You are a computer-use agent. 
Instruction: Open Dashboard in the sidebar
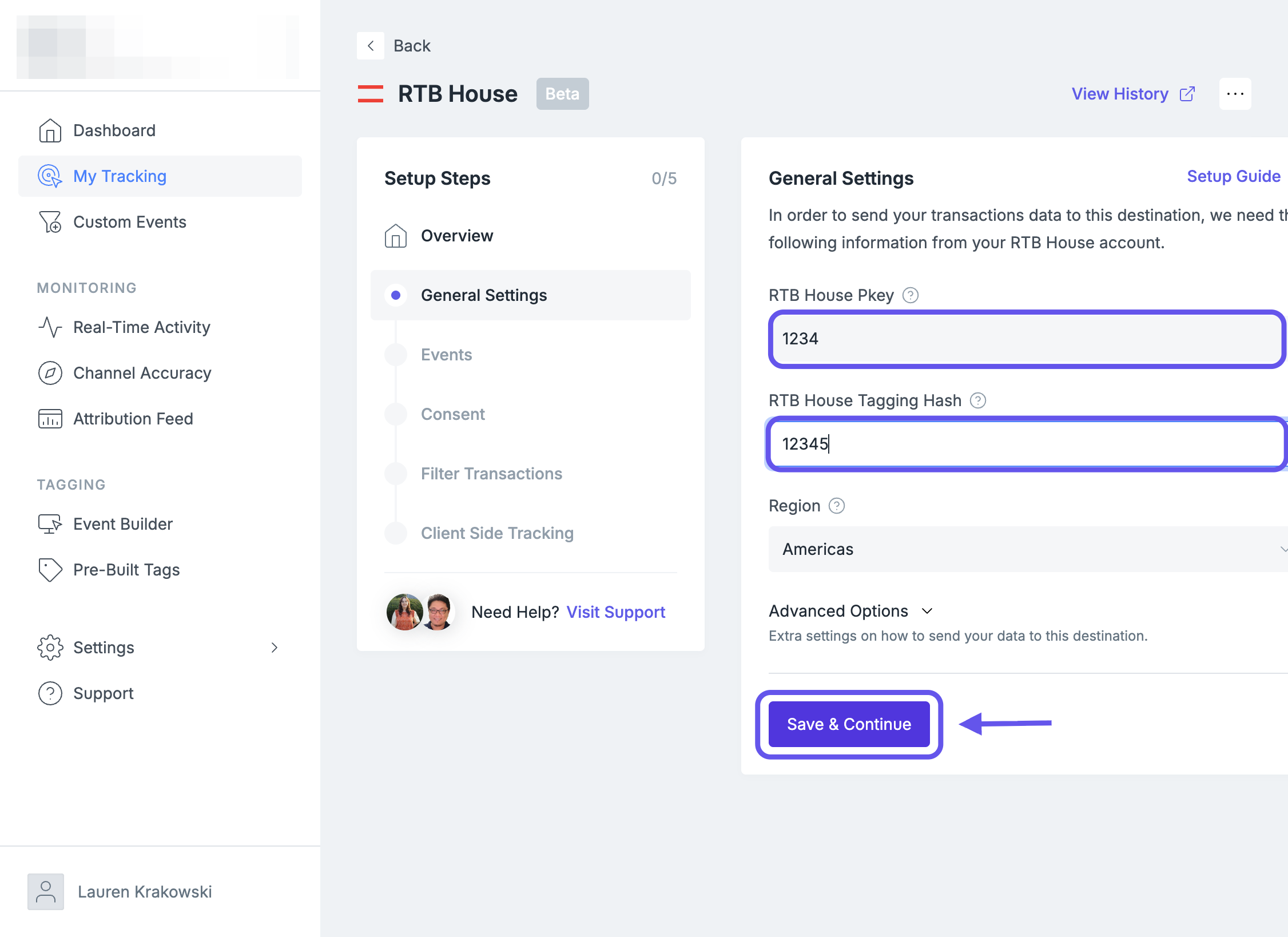(160, 130)
